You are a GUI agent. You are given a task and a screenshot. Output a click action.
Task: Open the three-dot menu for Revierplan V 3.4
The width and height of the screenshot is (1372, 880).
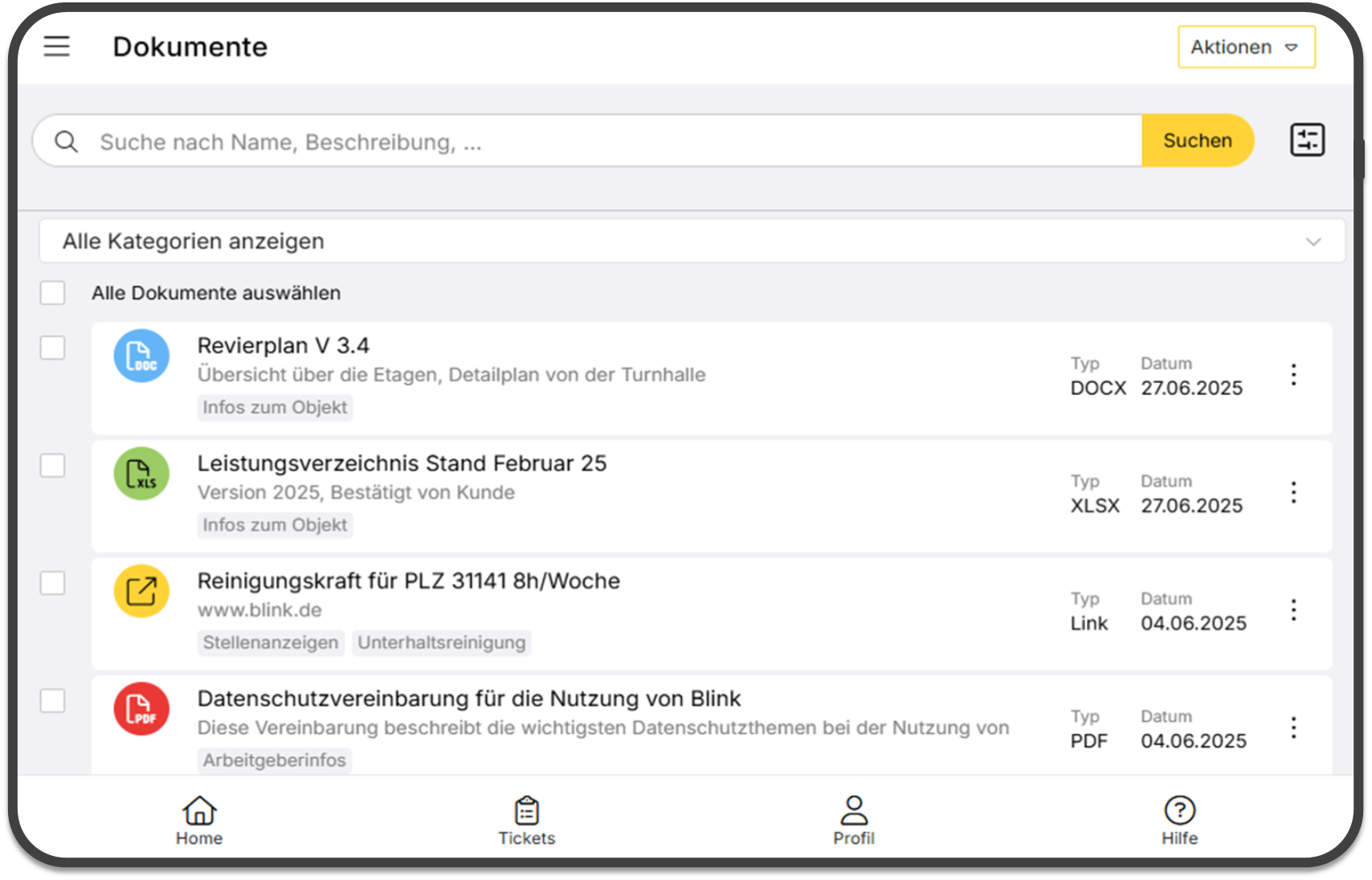pyautogui.click(x=1293, y=375)
